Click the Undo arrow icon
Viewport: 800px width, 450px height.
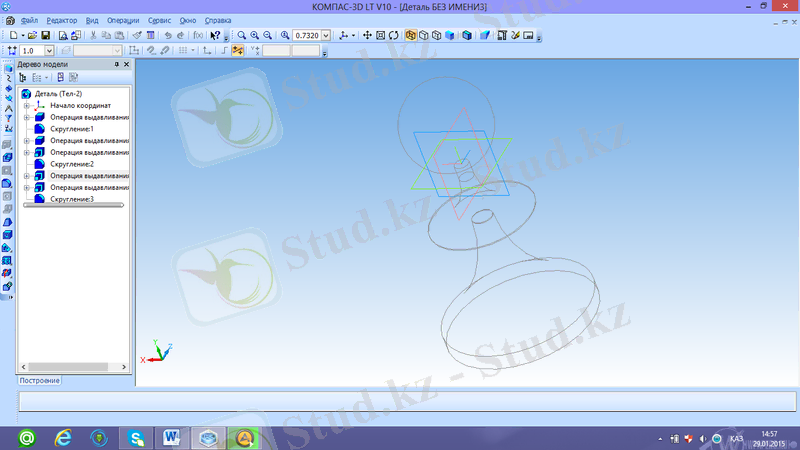point(166,35)
